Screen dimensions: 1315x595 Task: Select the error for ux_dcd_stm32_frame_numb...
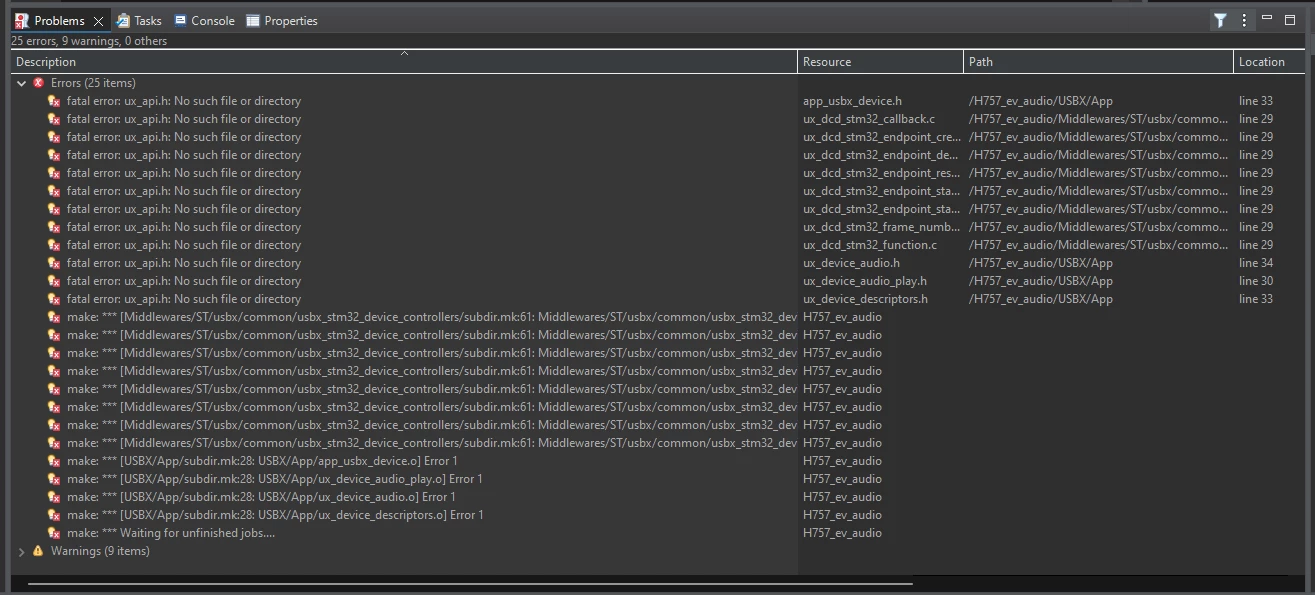[658, 227]
